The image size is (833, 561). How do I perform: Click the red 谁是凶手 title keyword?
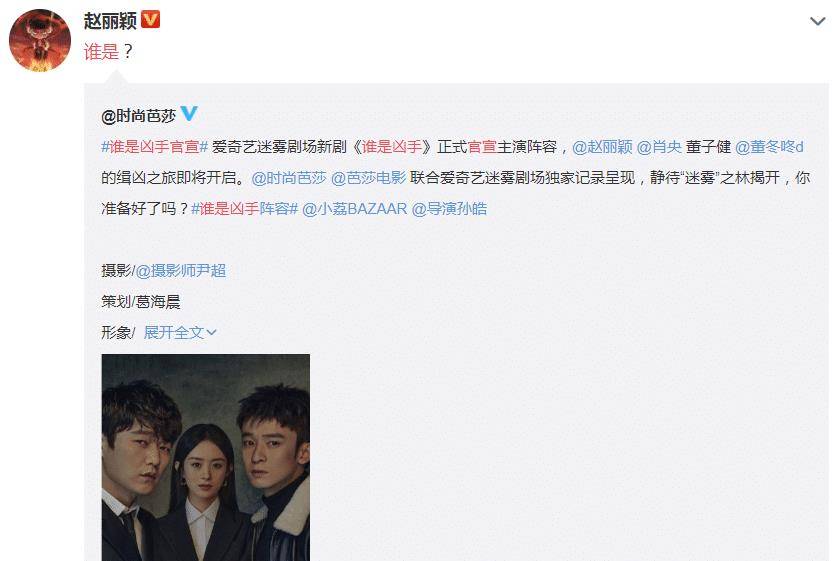(x=392, y=147)
